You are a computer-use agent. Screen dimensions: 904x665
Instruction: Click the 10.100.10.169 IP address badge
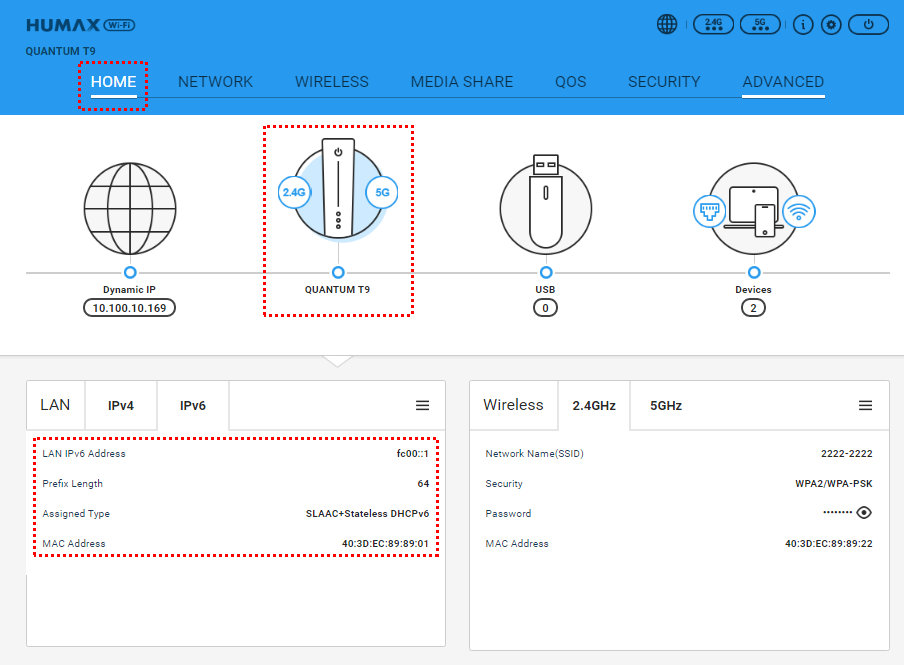[130, 308]
